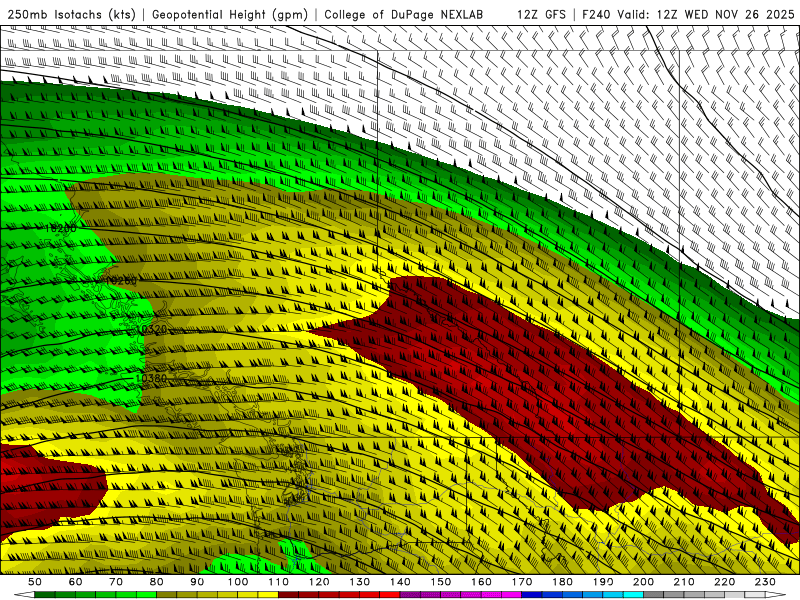Screen dimensions: 800x600
Task: Click the colorbar label '140'
Action: click(x=400, y=582)
